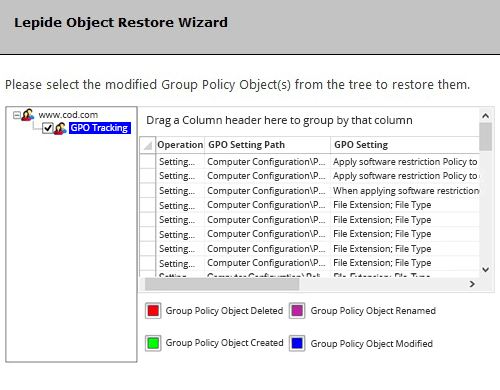Click the vertical scrollbar thumb

tap(486, 137)
